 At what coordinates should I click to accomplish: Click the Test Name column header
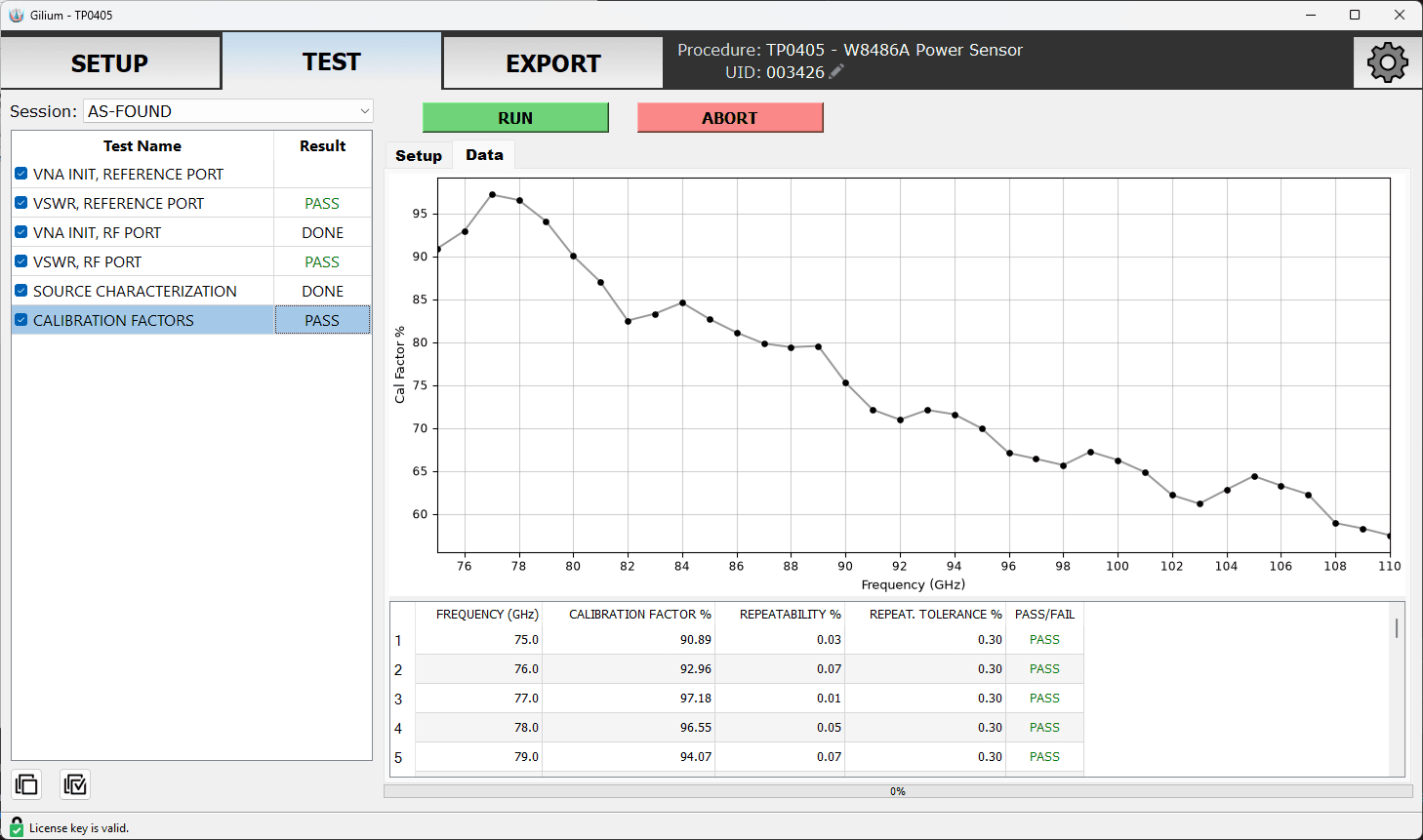coord(142,145)
